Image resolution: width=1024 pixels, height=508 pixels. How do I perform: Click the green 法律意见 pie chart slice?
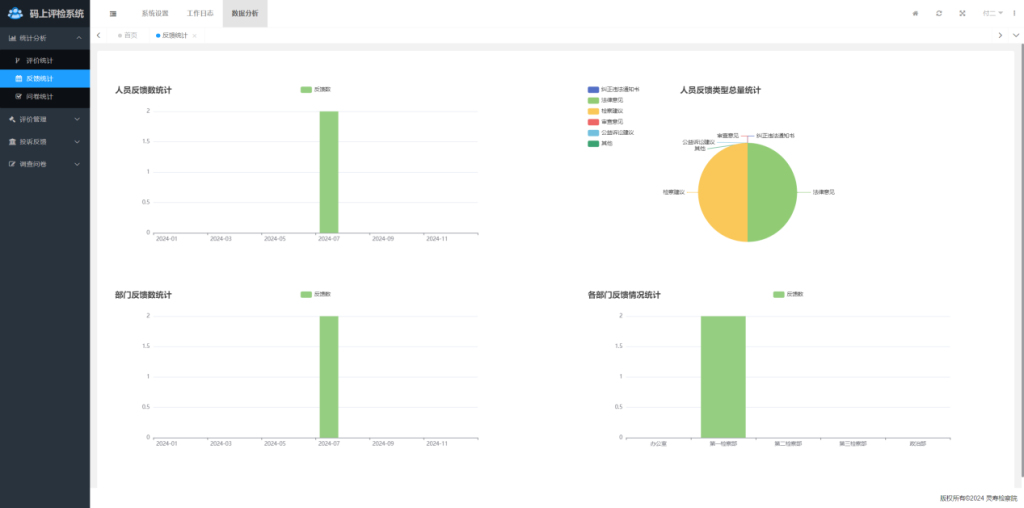775,192
